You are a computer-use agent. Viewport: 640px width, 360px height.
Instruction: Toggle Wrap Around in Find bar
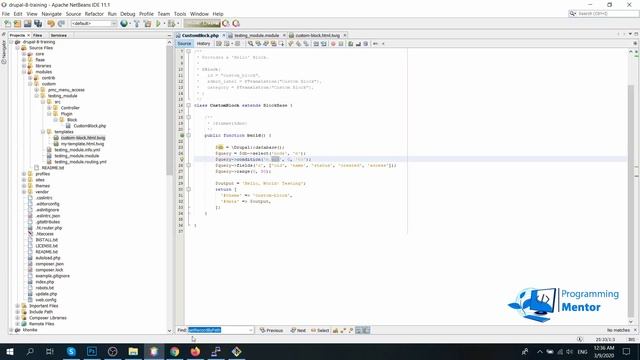366,330
